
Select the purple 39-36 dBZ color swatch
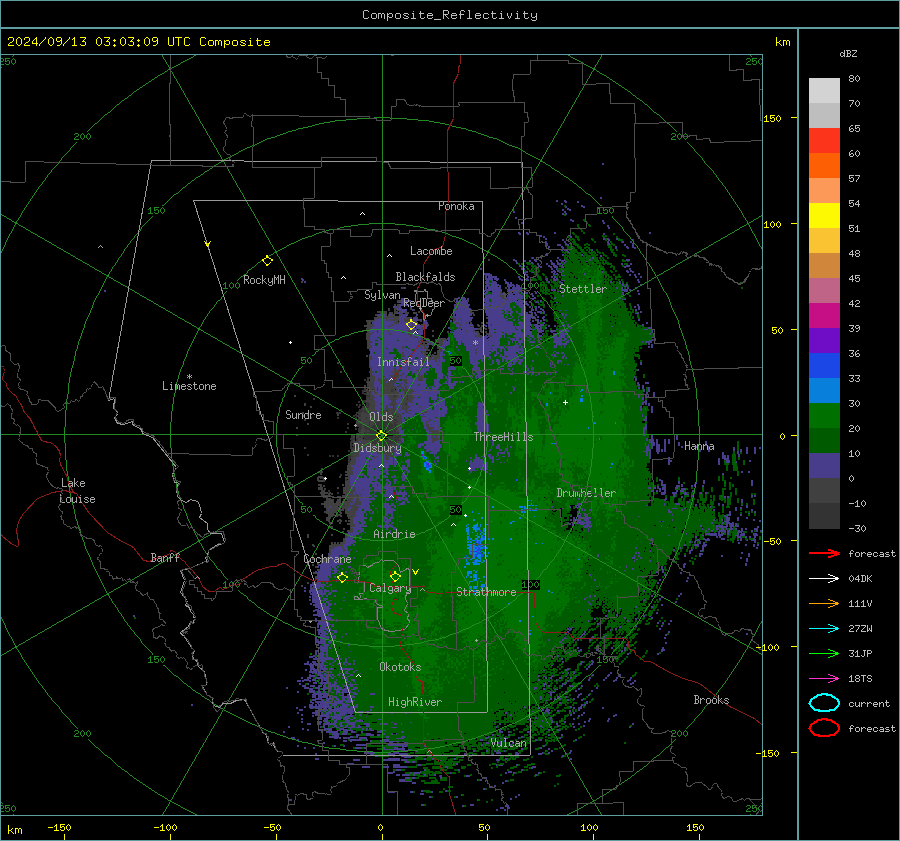coord(824,340)
